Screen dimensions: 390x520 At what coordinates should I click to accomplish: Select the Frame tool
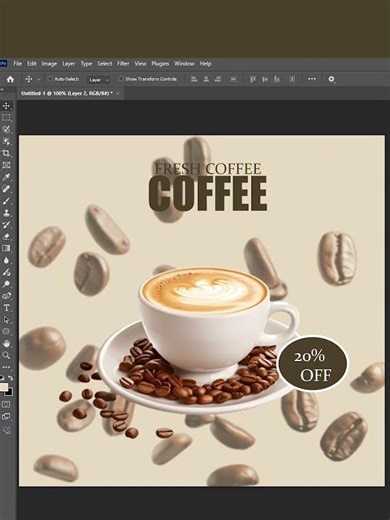tap(6, 165)
